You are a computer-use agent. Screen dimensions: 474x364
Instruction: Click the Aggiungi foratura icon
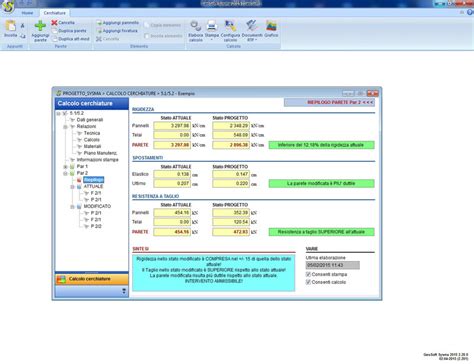pyautogui.click(x=99, y=31)
